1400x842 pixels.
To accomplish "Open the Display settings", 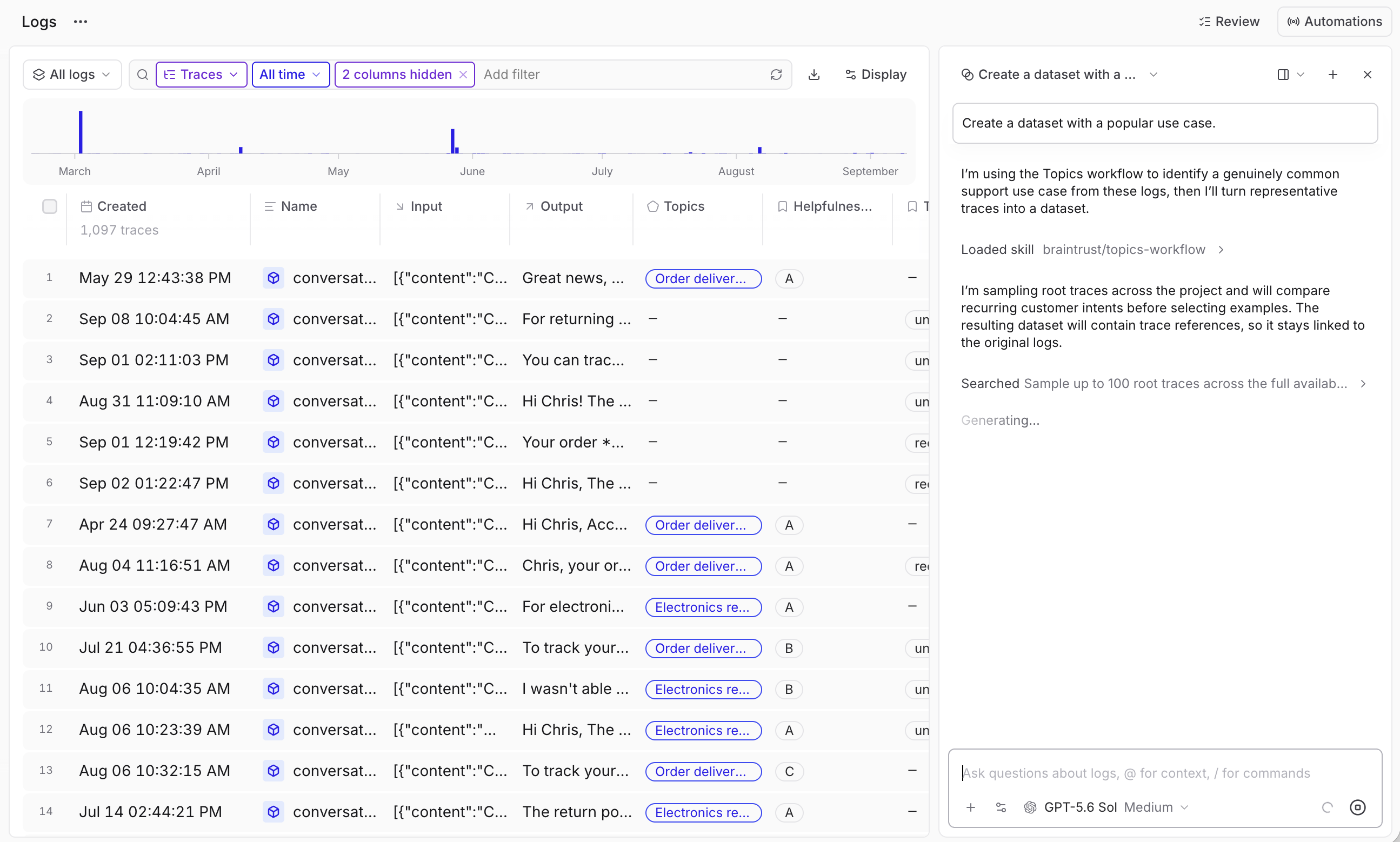I will pos(876,75).
